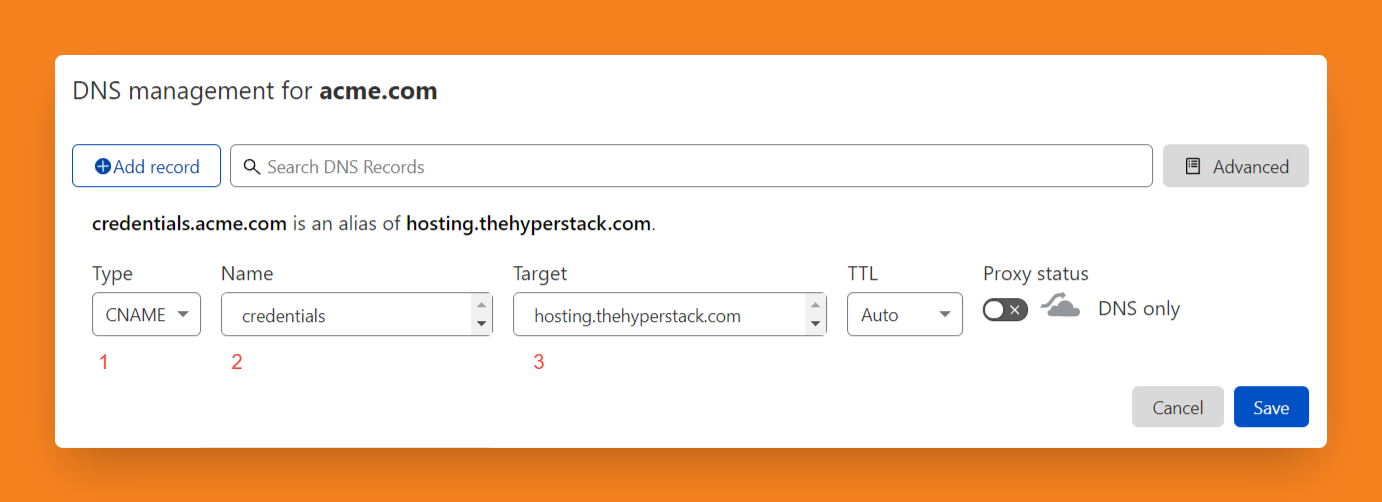Click the gray cloud proxy icon
This screenshot has height=502, width=1382.
(1060, 306)
